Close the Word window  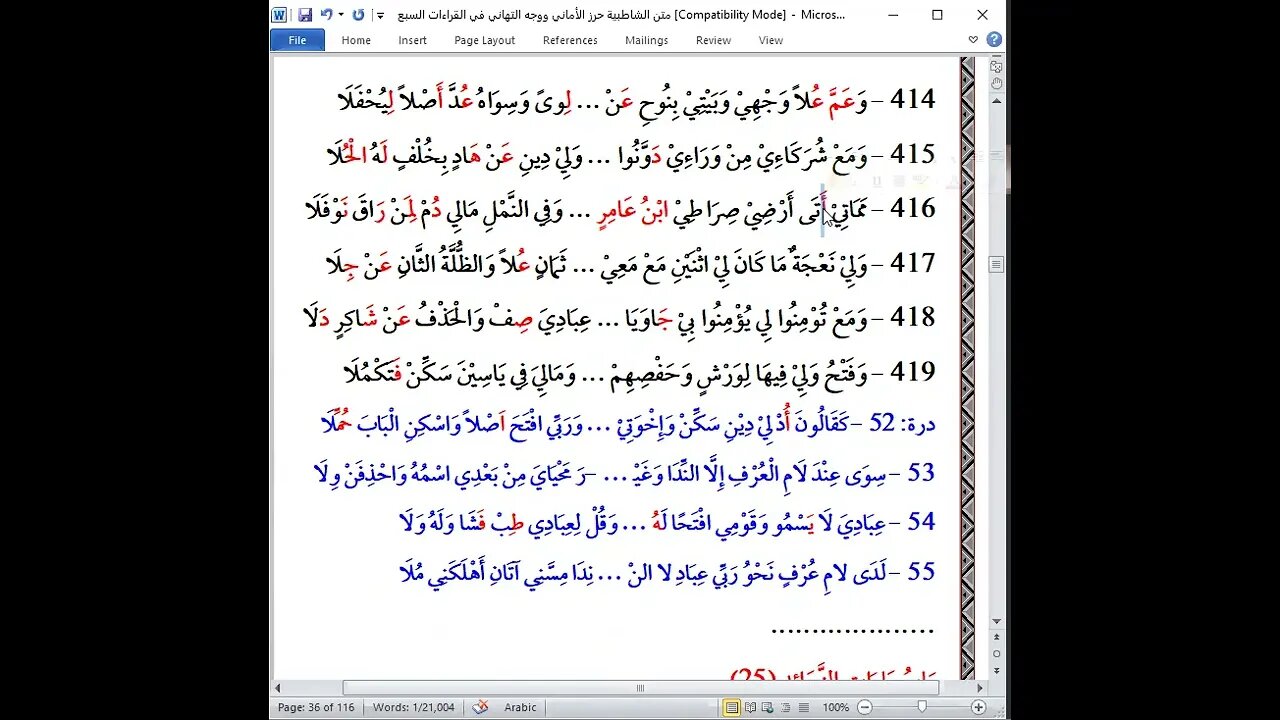[x=982, y=15]
